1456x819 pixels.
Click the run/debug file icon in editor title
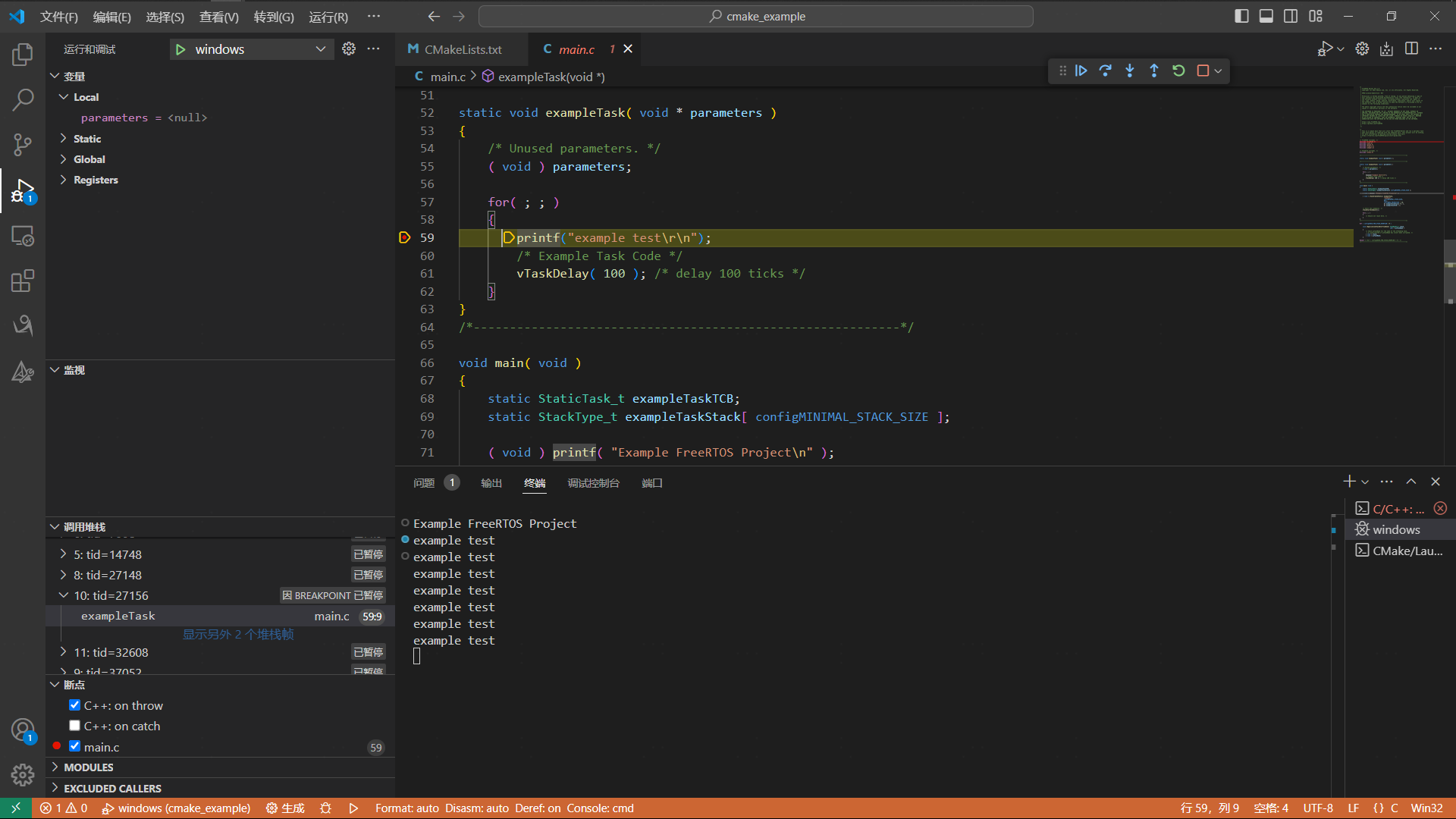tap(1325, 49)
